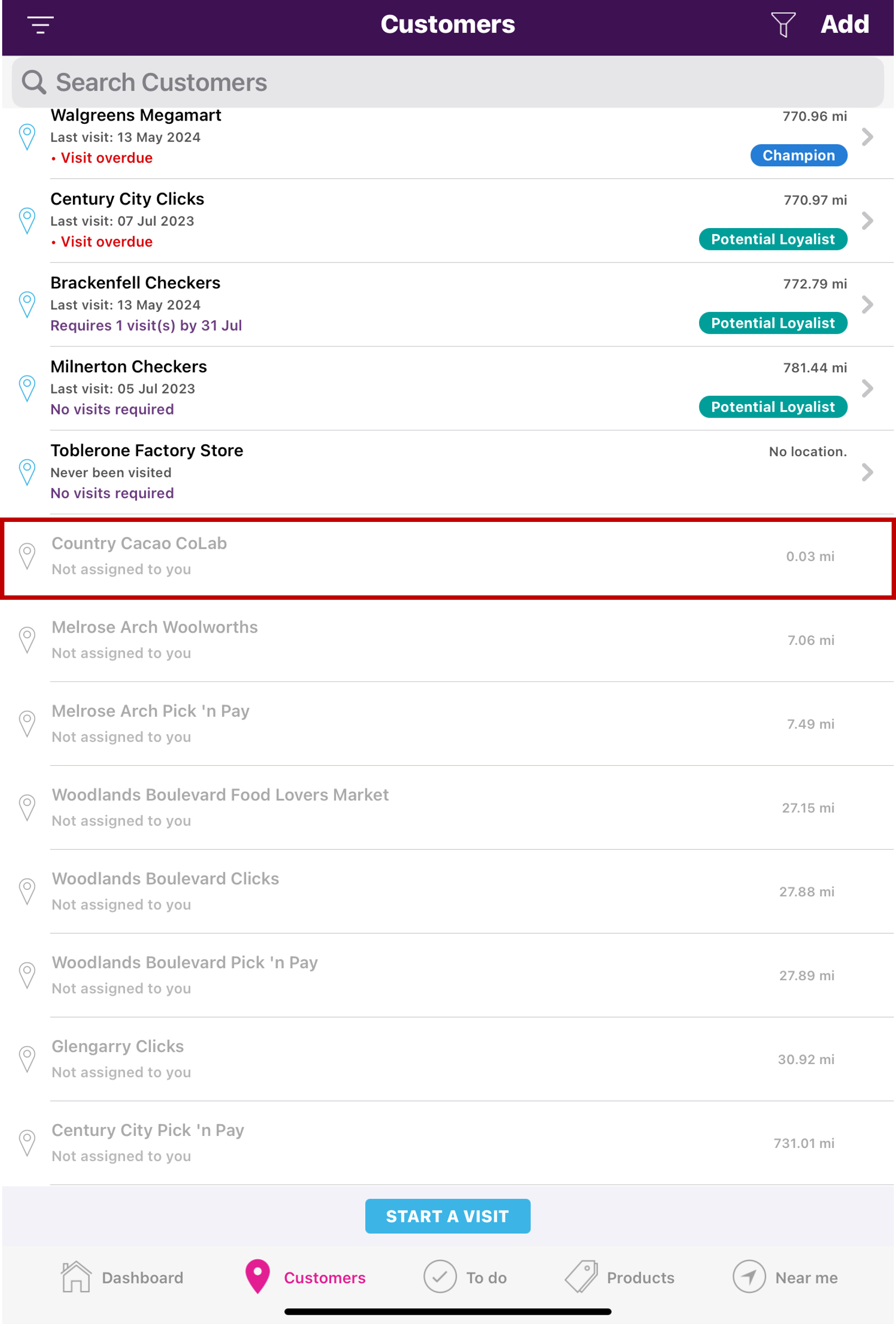The width and height of the screenshot is (896, 1324).
Task: Tap the Champion badge on Walgreens Megamart
Action: coord(798,156)
